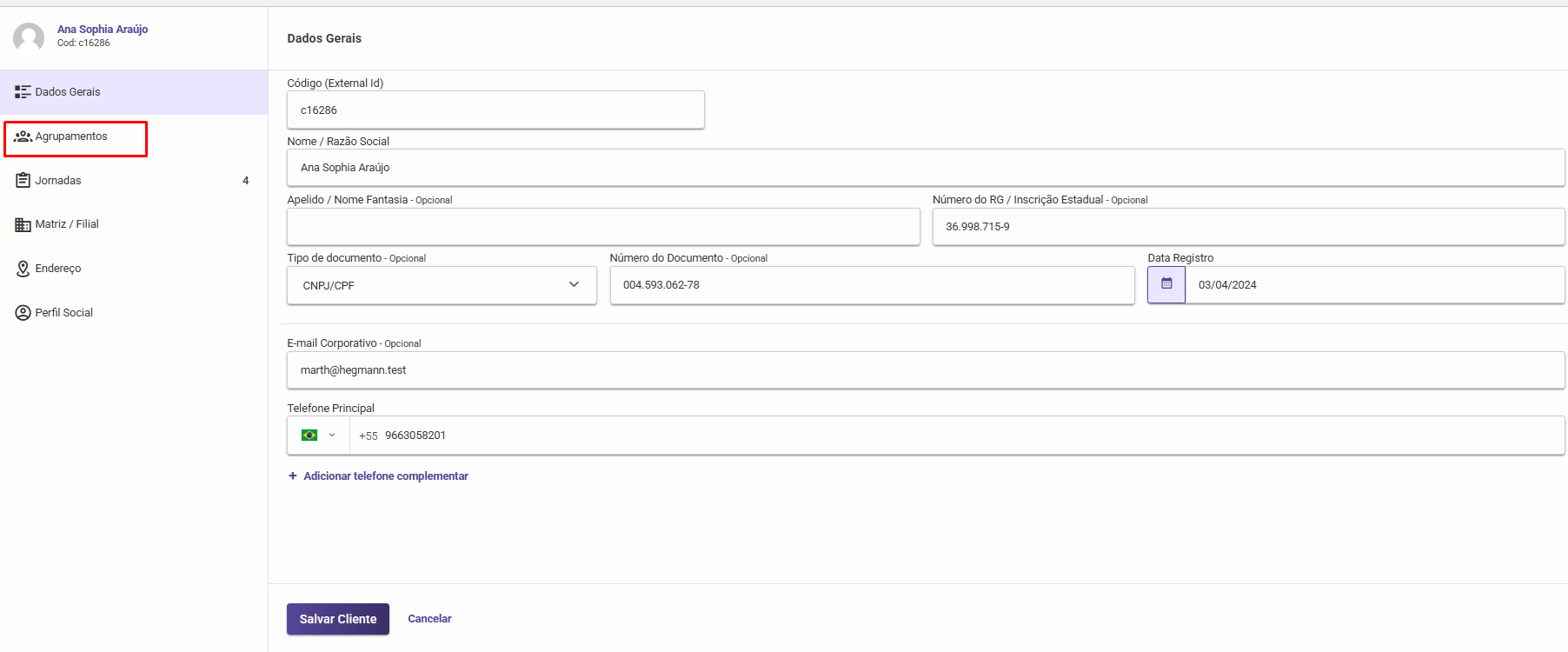Open the Jornadas menu item
Screen dimensions: 1568x652
134,181
